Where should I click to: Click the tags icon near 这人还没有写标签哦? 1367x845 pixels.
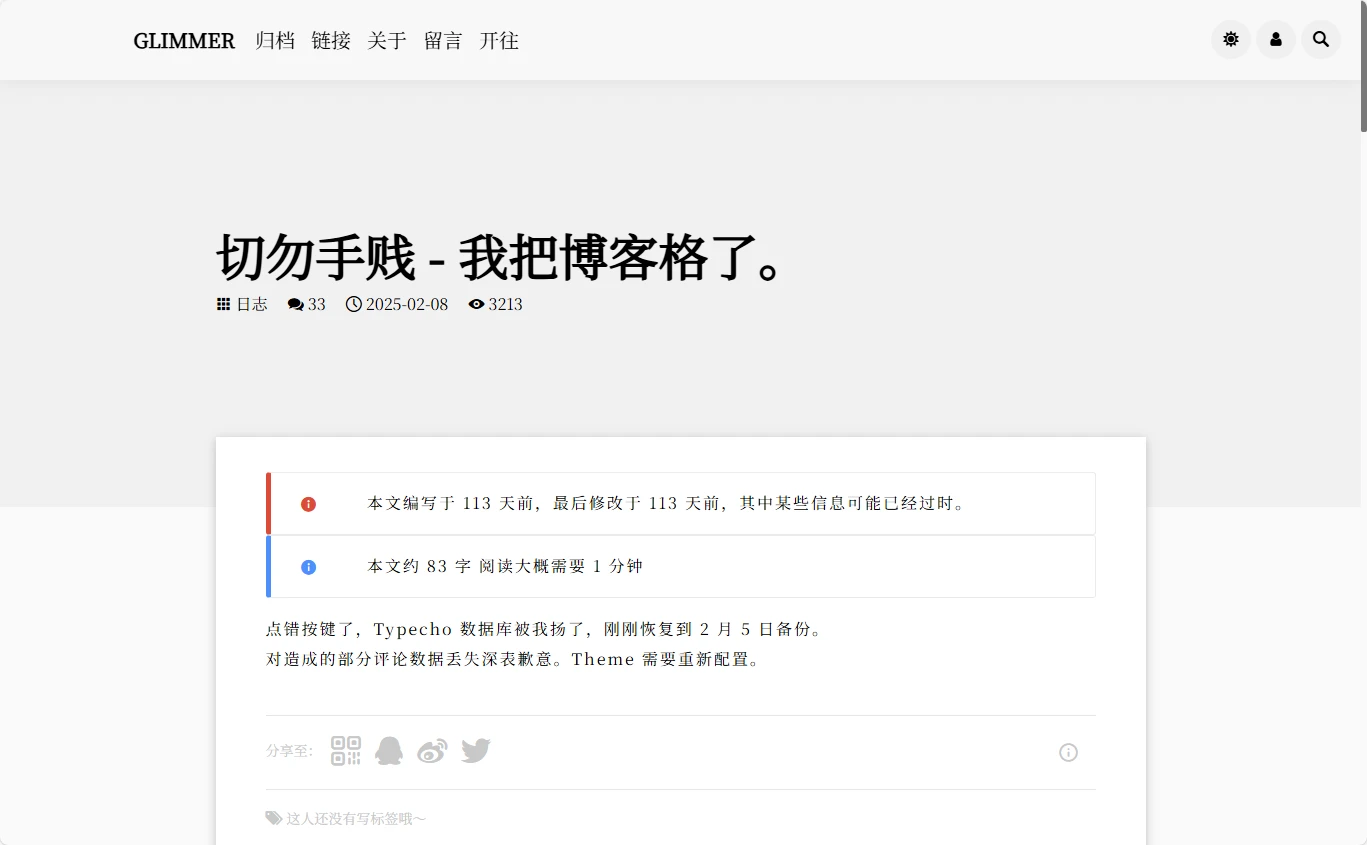pyautogui.click(x=274, y=818)
